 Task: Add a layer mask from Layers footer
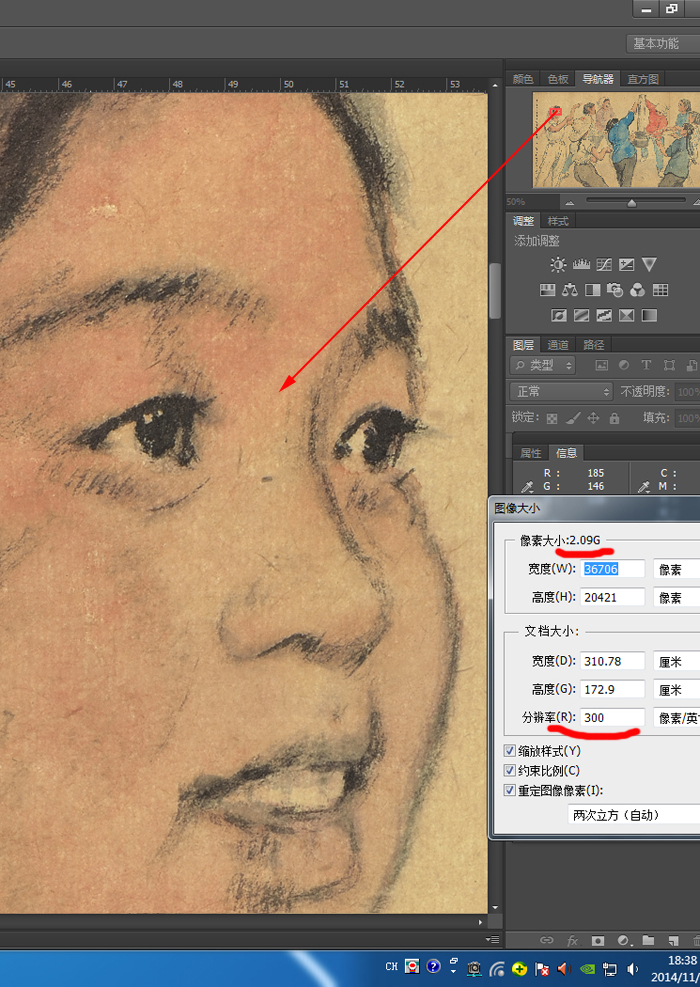598,940
